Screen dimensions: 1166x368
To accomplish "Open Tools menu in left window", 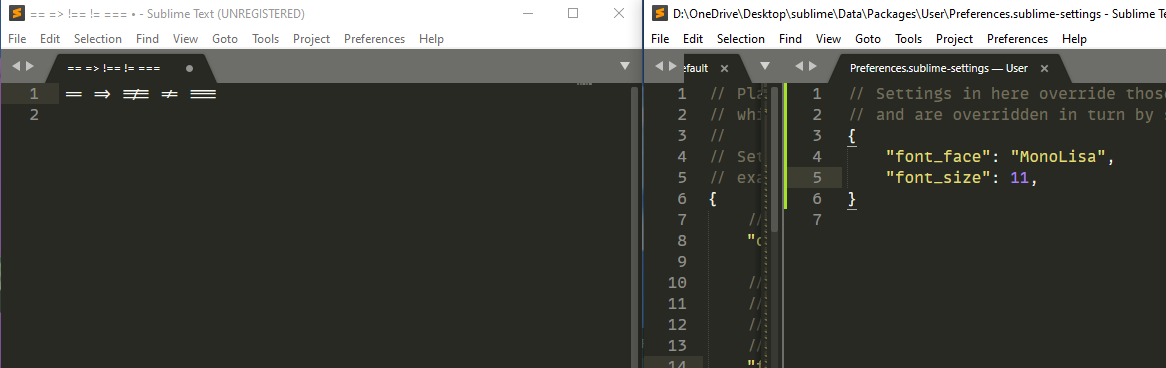I will (x=265, y=39).
